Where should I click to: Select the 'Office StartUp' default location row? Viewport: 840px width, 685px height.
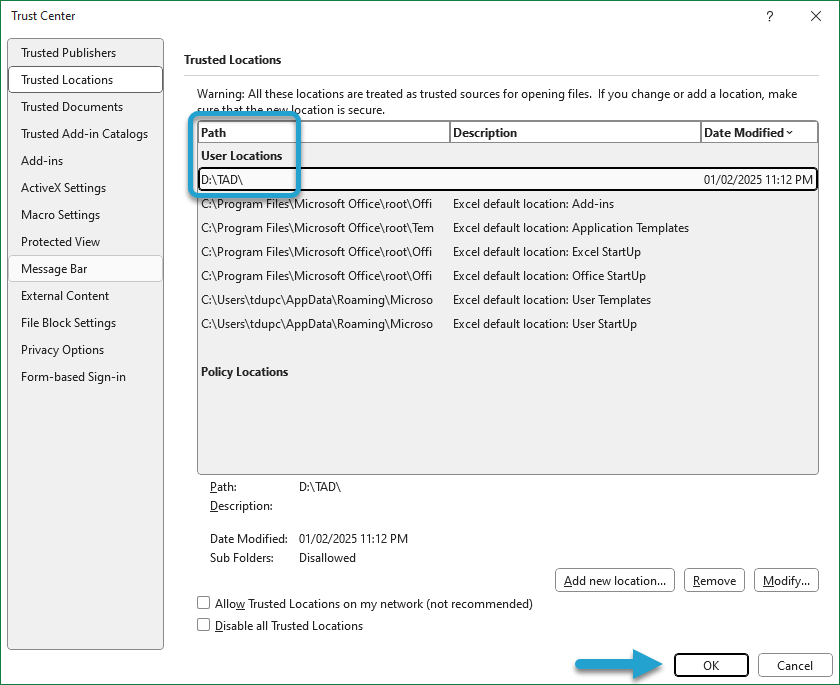[508, 276]
